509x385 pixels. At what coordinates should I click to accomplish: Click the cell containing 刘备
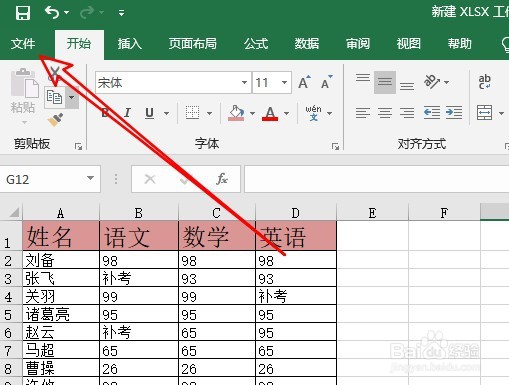pyautogui.click(x=61, y=260)
